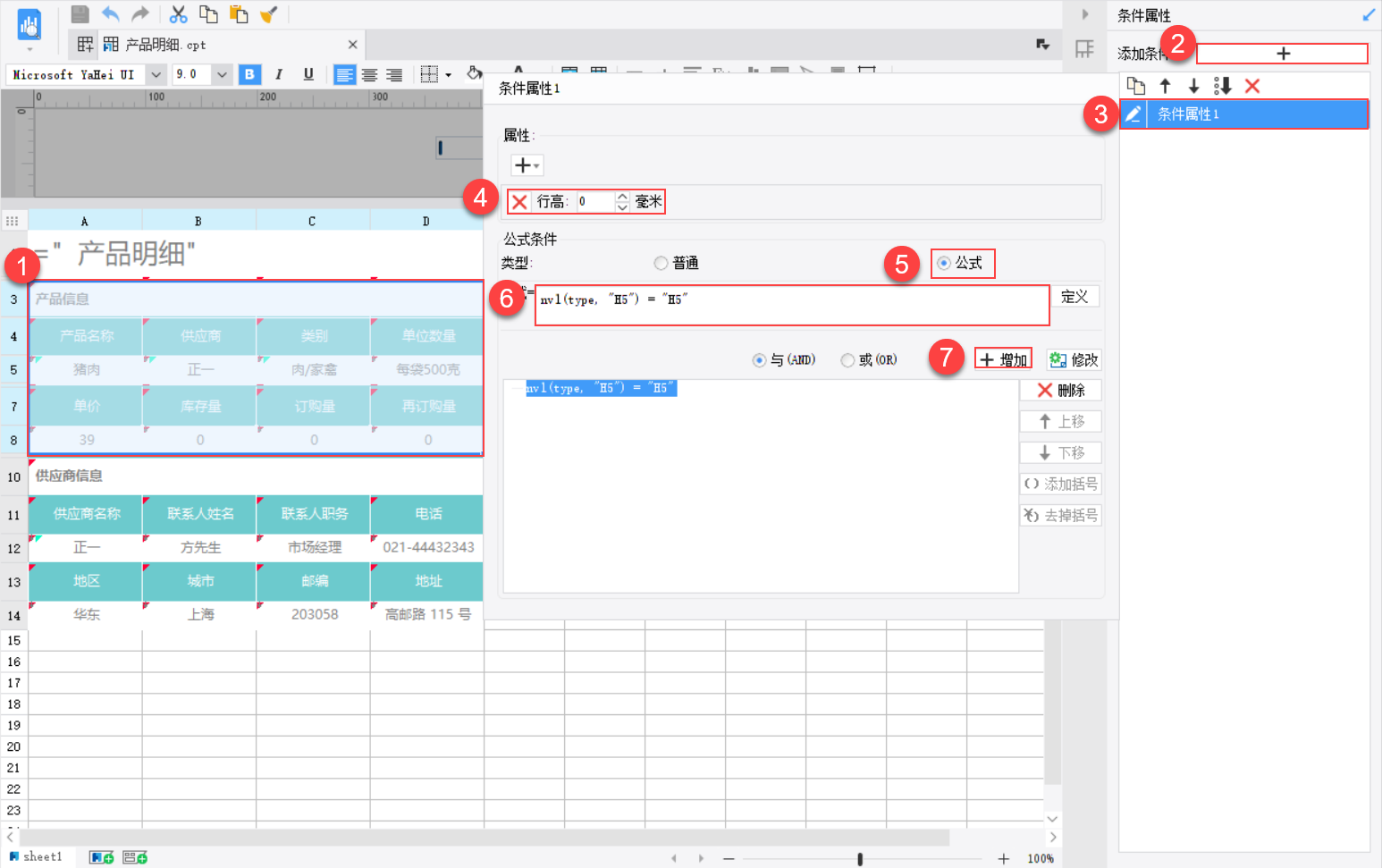The height and width of the screenshot is (868, 1382).
Task: Click the 下移 button
Action: (1060, 452)
